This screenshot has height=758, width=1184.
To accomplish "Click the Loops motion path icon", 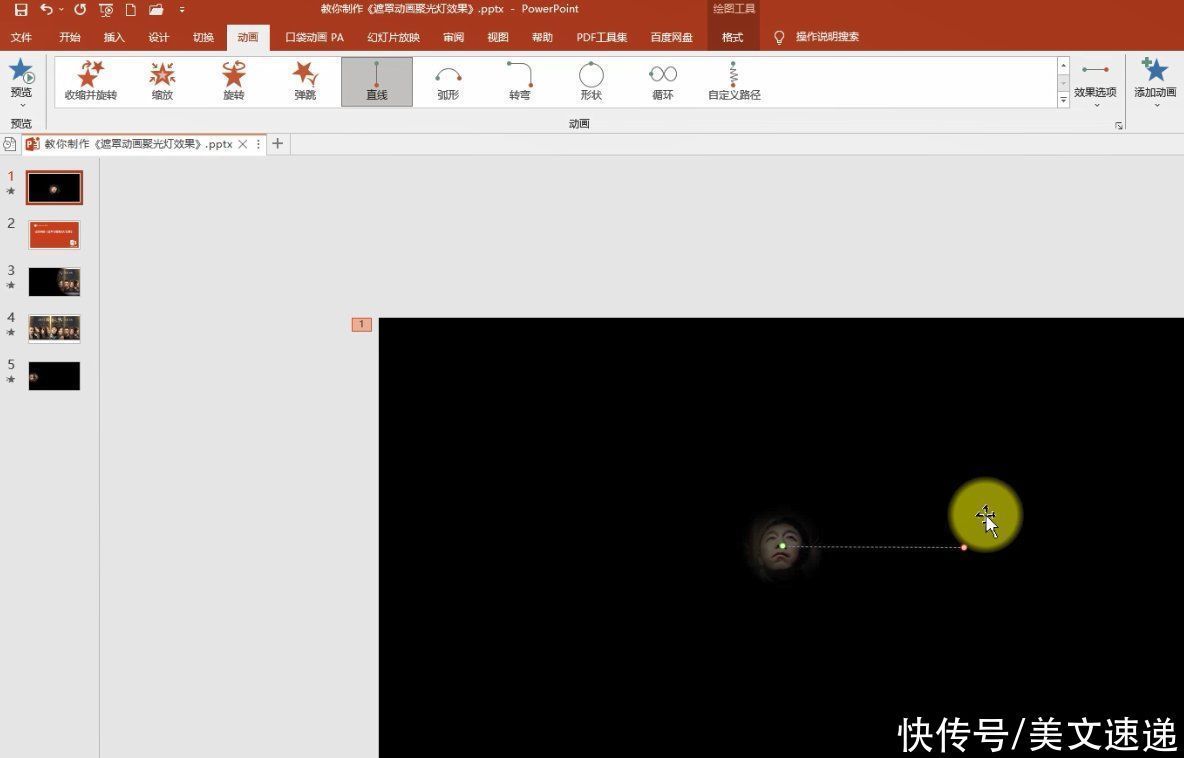I will click(x=662, y=79).
